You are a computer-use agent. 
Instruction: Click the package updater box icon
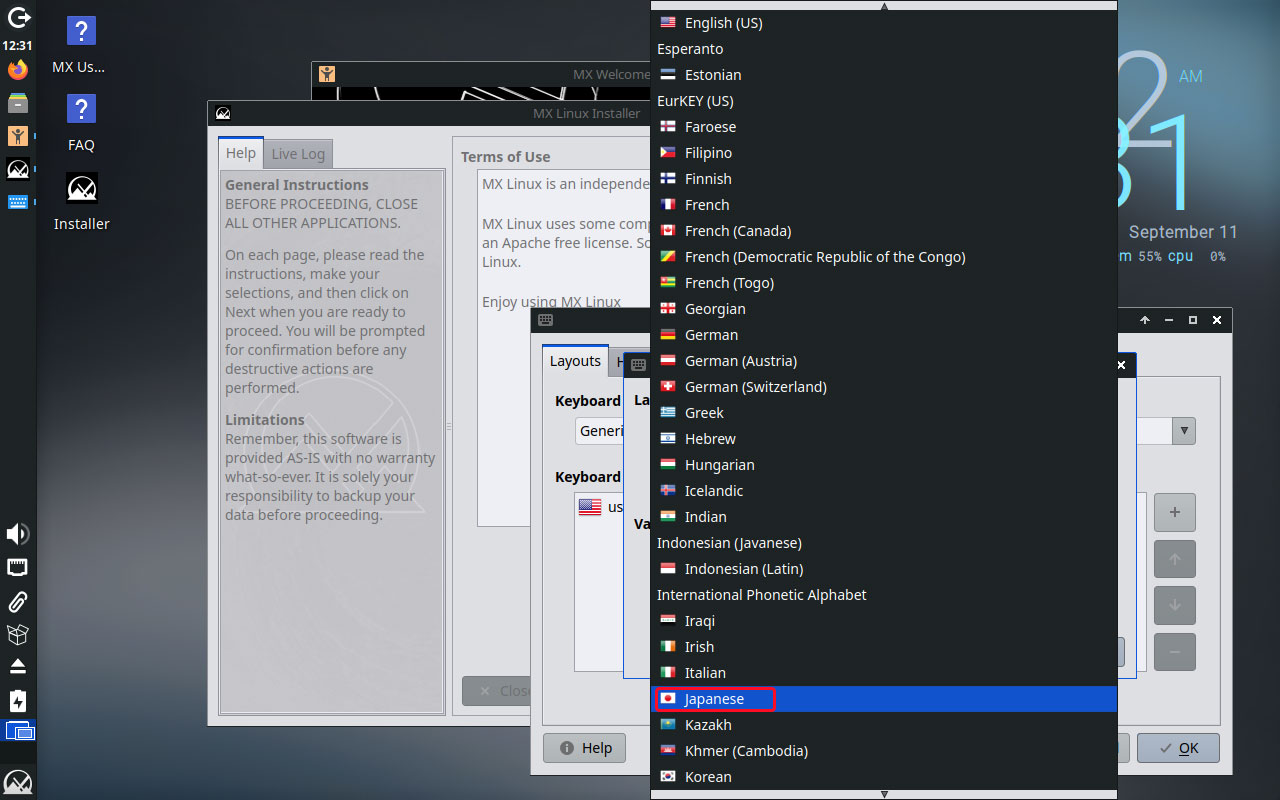tap(18, 635)
